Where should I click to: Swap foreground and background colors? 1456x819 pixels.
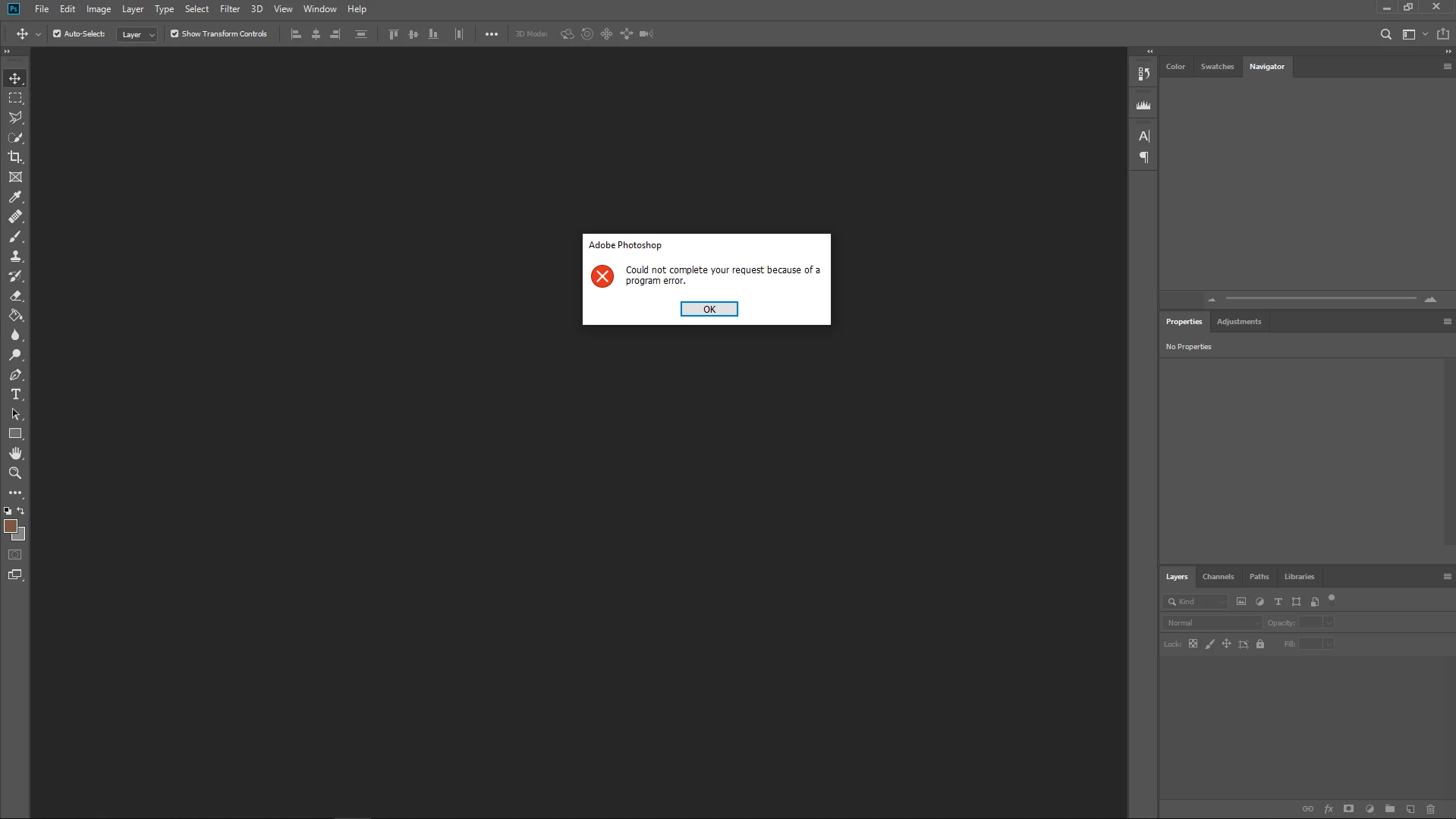[x=20, y=511]
